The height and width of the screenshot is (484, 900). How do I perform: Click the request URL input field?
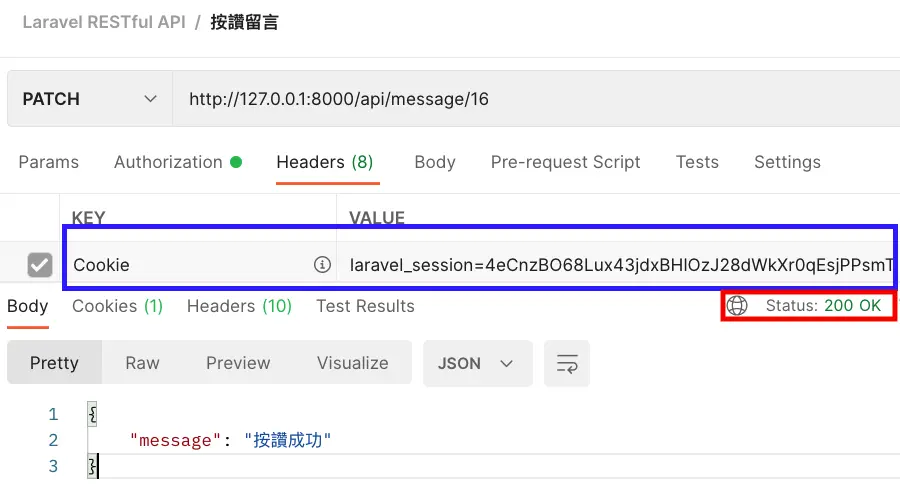coord(530,99)
